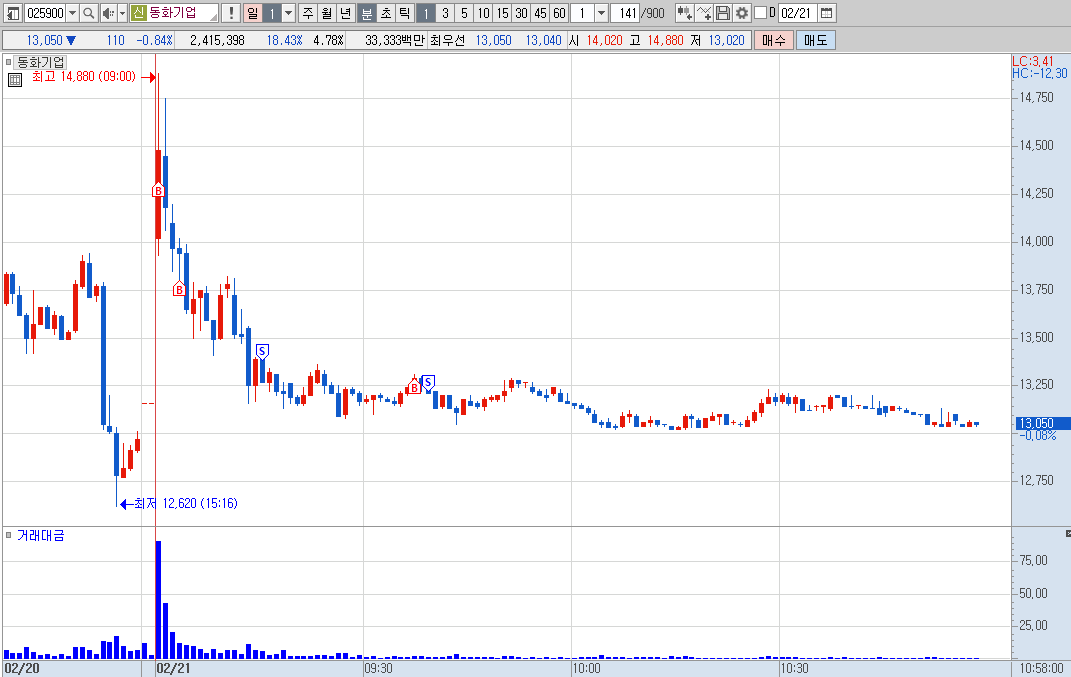Click the add indicator line icon
1071x677 pixels.
point(704,13)
